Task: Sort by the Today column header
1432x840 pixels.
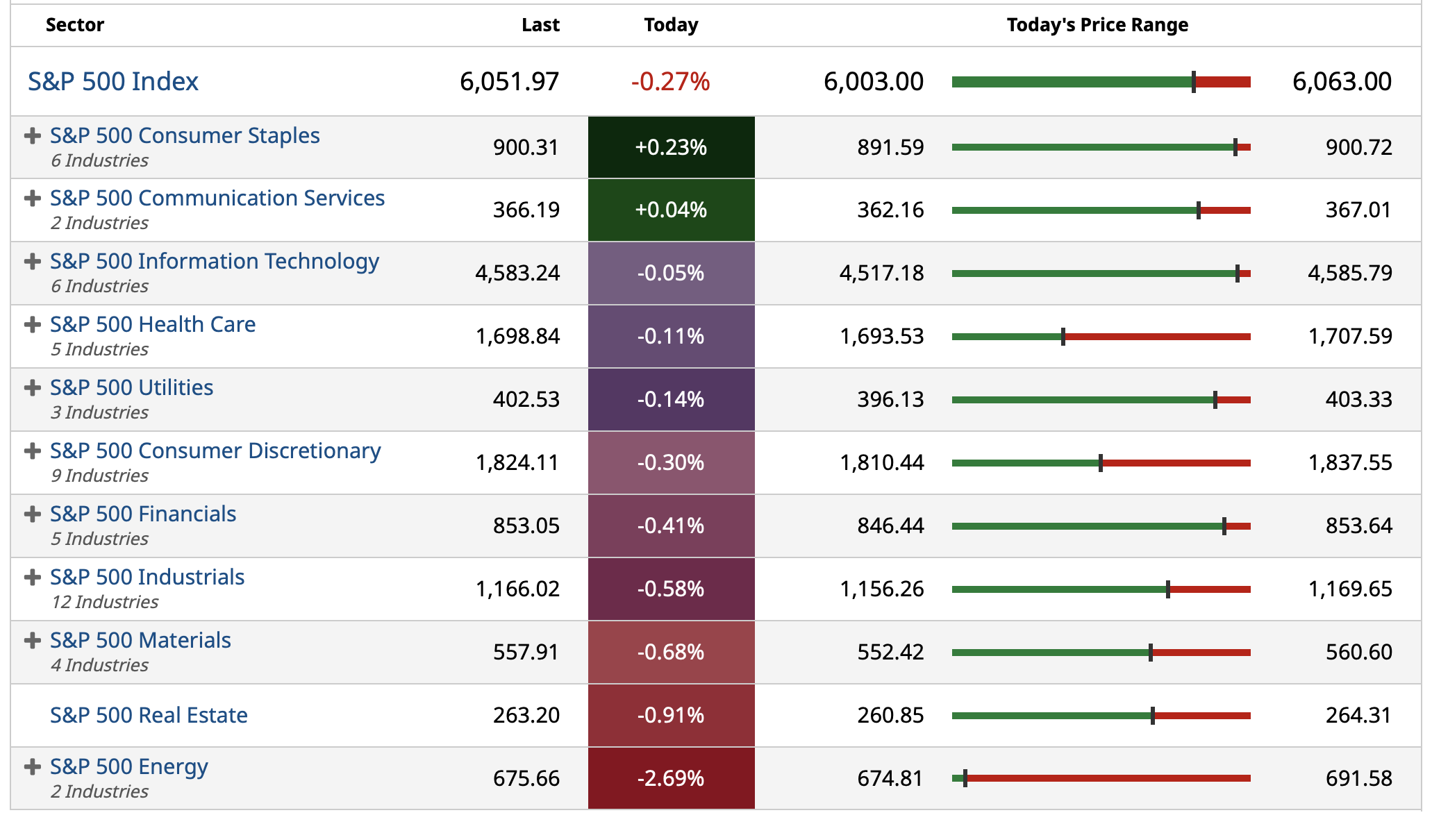Action: coord(671,25)
